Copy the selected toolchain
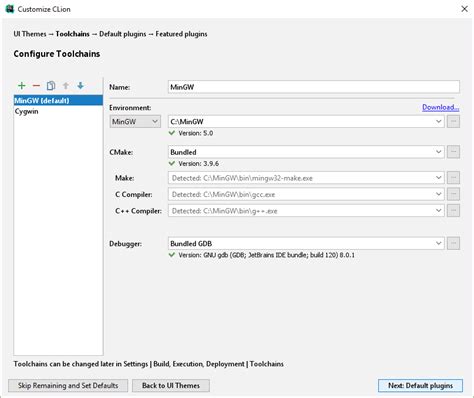The width and height of the screenshot is (474, 398). (x=51, y=86)
